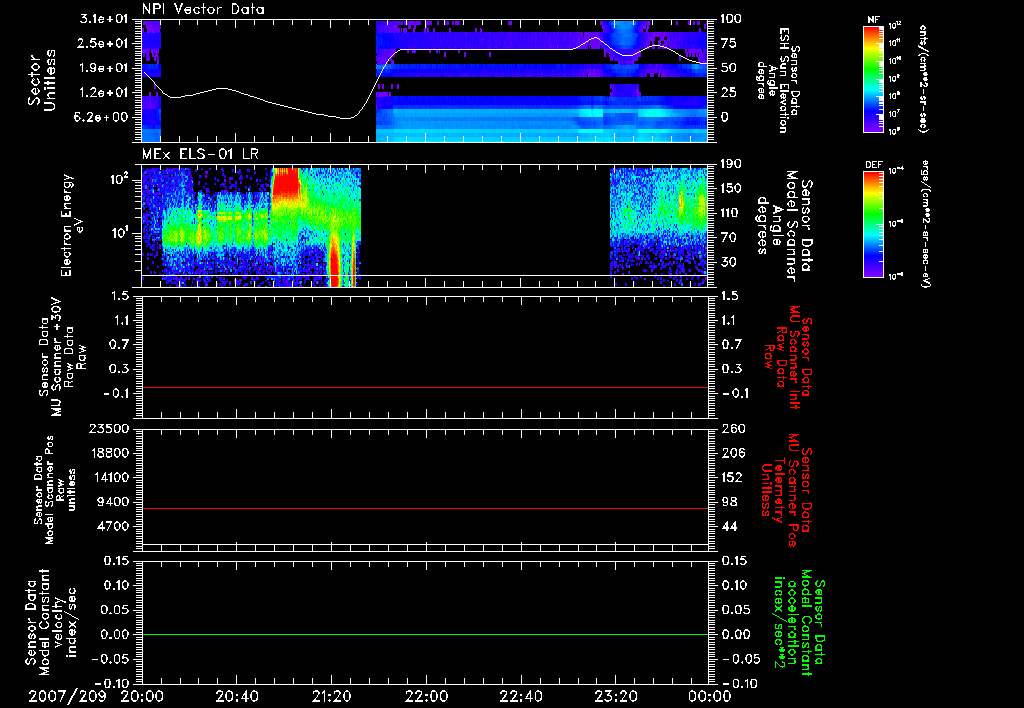Click the red MU Scanner raw data line
Image resolution: width=1024 pixels, height=708 pixels.
pos(425,388)
